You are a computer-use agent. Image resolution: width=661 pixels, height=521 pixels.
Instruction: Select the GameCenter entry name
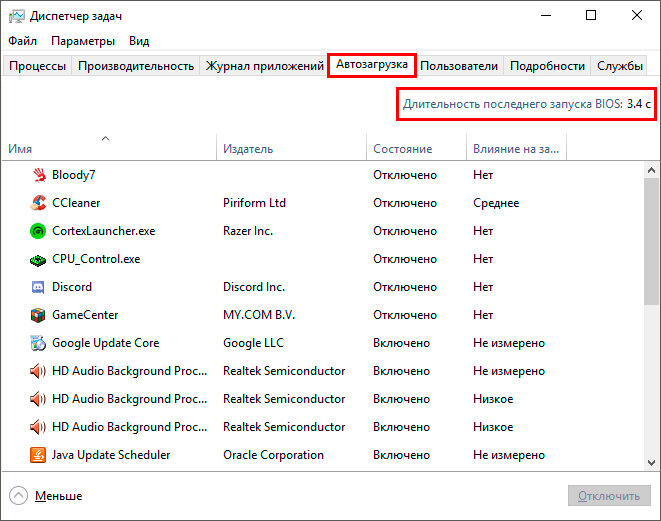pyautogui.click(x=85, y=315)
